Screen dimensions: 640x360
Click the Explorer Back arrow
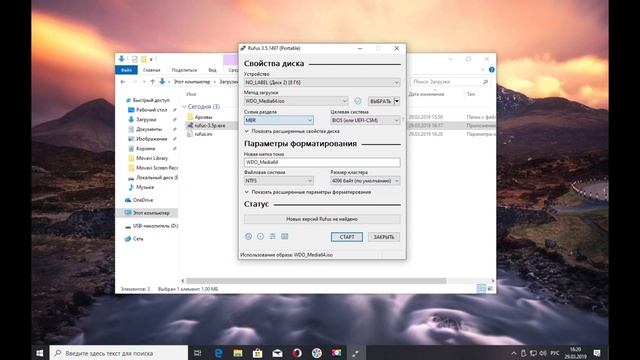click(x=123, y=82)
